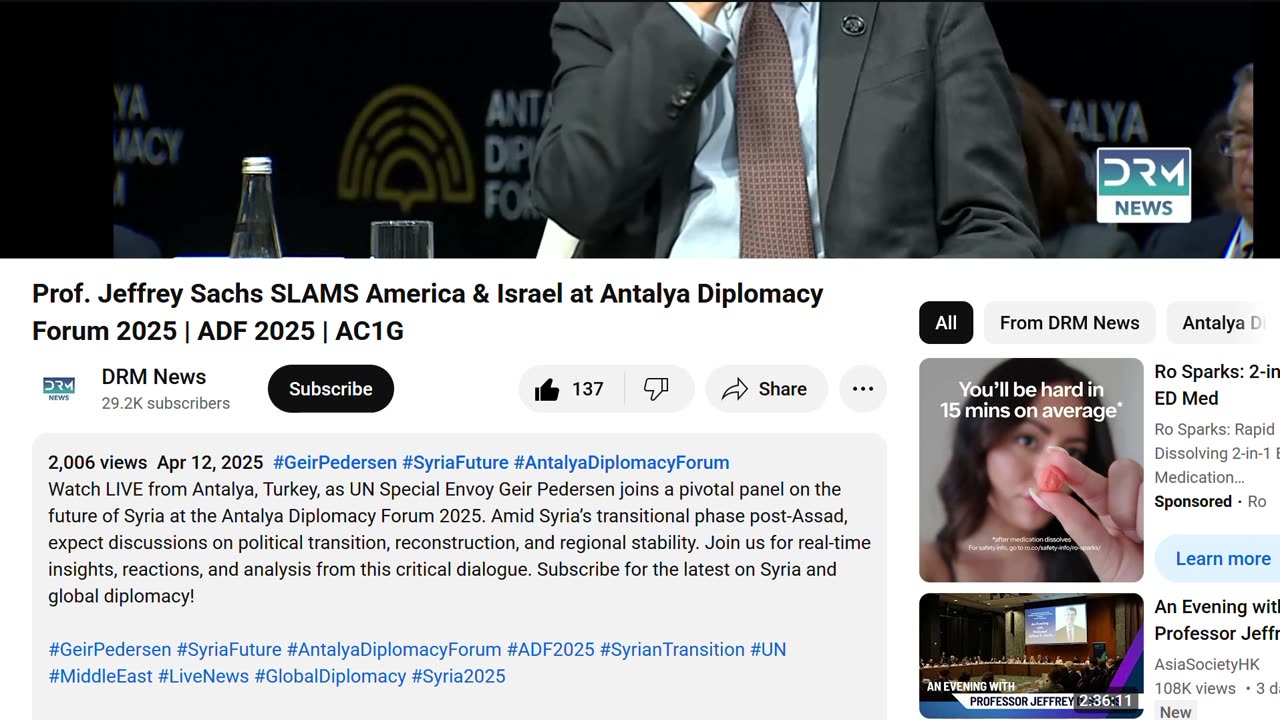Viewport: 1280px width, 720px height.
Task: Open the three-dot more actions menu
Action: 863,389
